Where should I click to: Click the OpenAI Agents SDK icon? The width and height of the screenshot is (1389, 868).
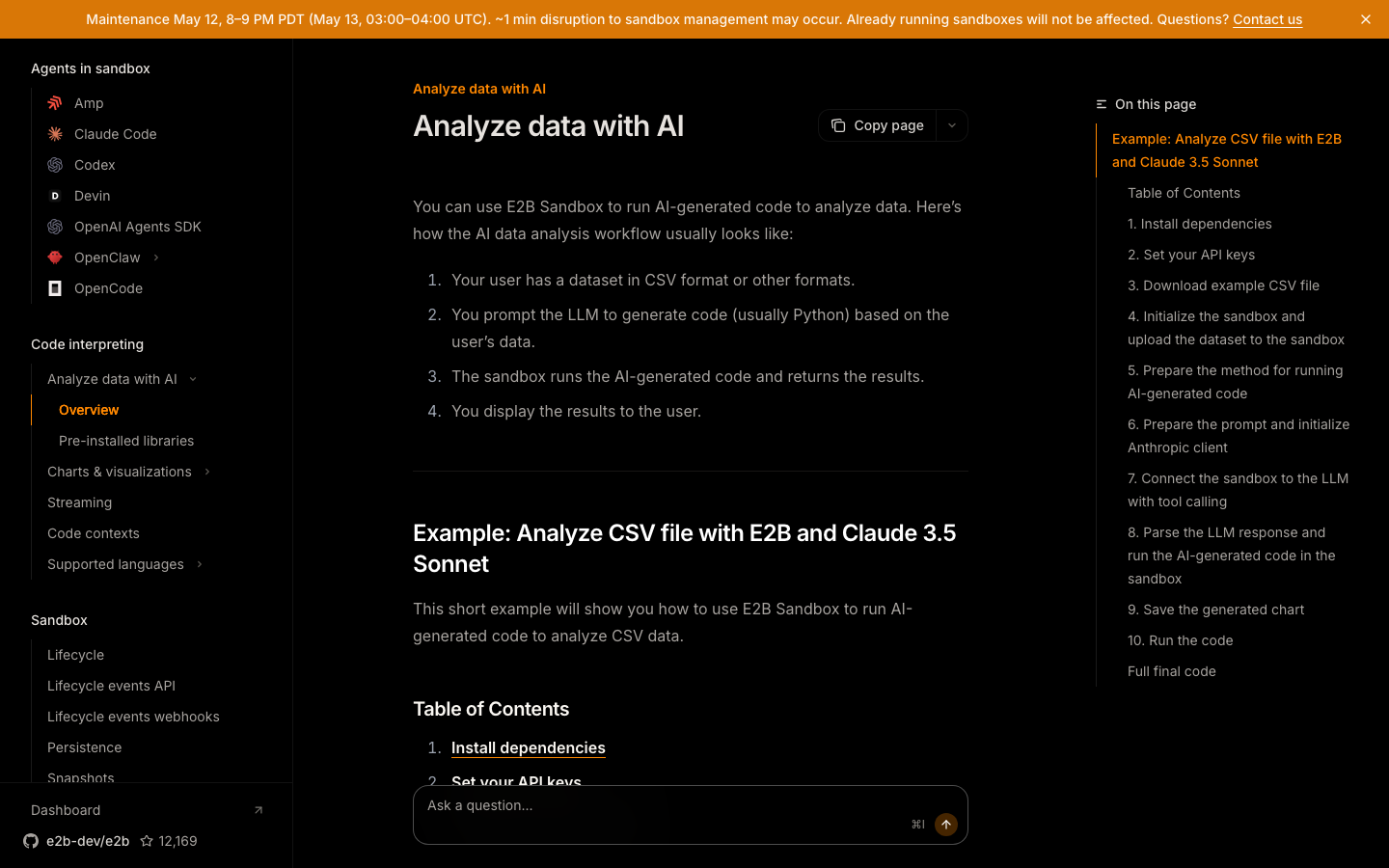point(55,227)
